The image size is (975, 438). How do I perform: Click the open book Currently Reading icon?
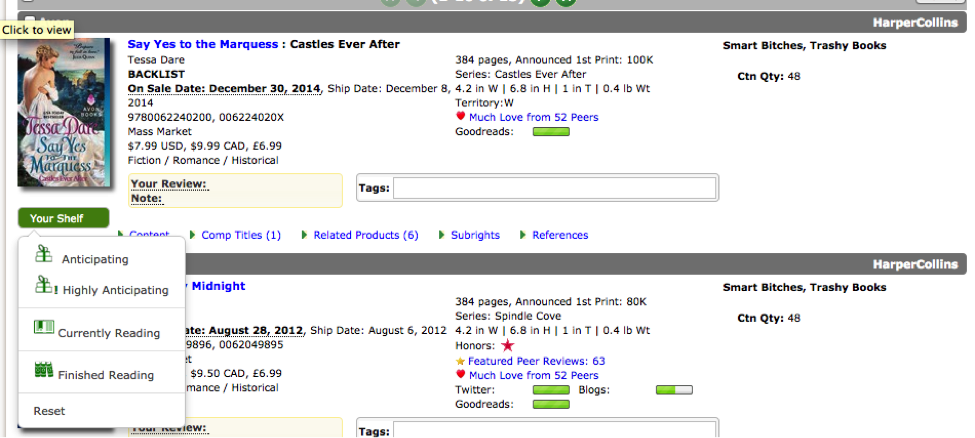43,328
